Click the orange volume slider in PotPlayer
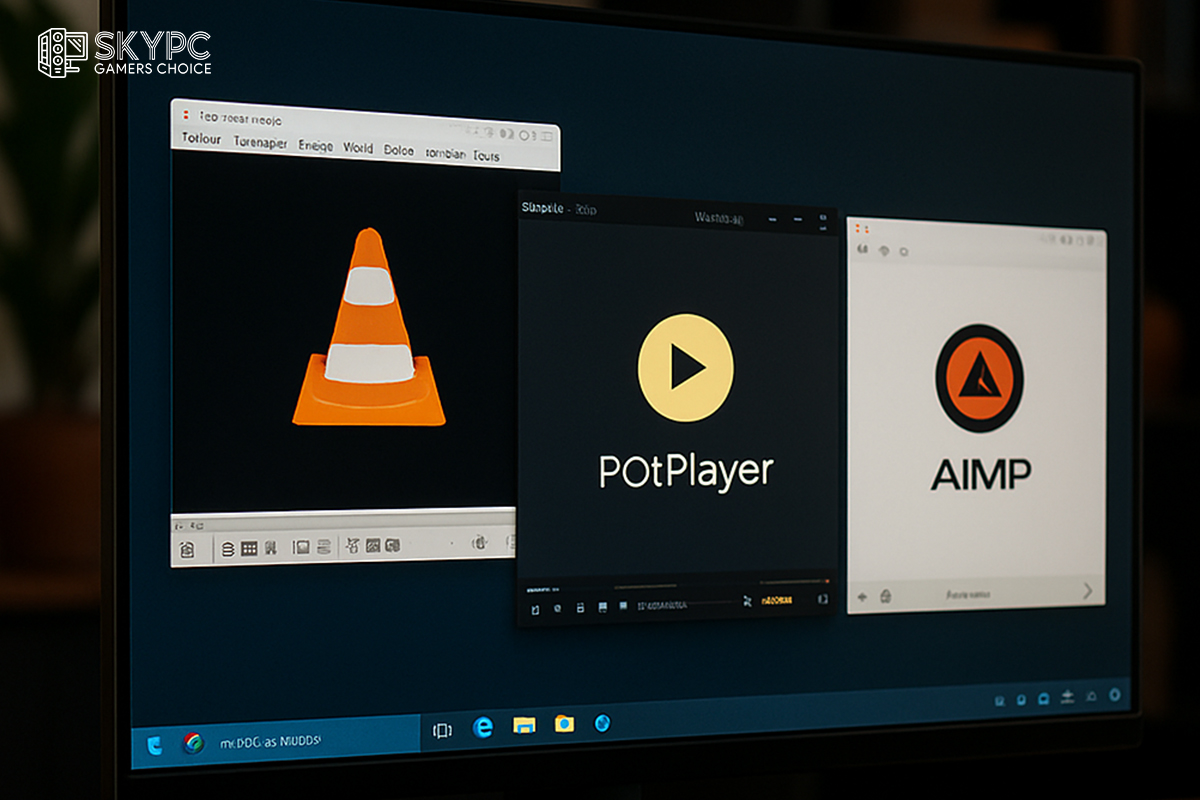 [x=794, y=580]
